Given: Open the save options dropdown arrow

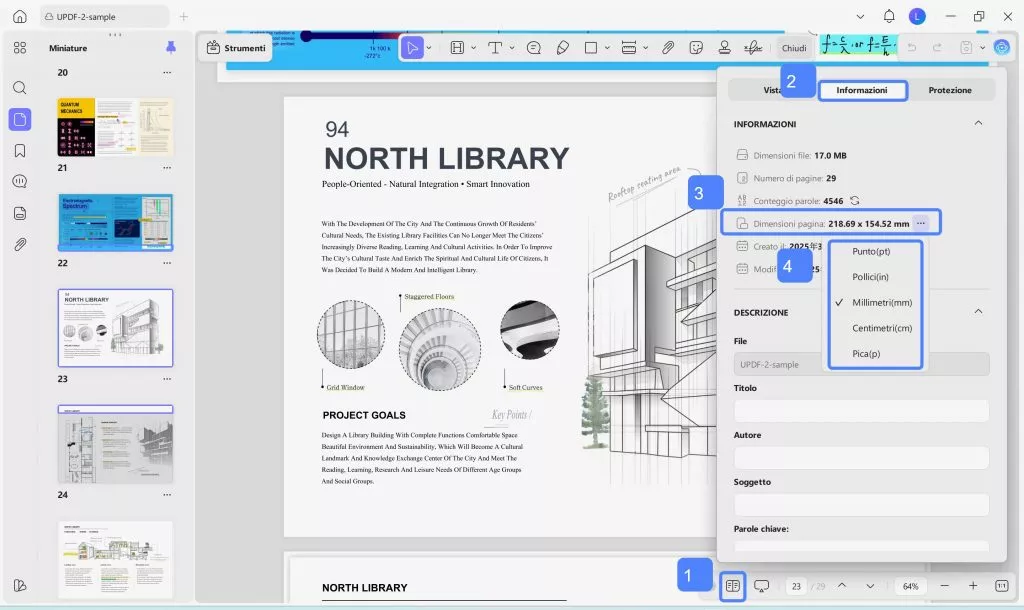Looking at the screenshot, I should tap(982, 48).
